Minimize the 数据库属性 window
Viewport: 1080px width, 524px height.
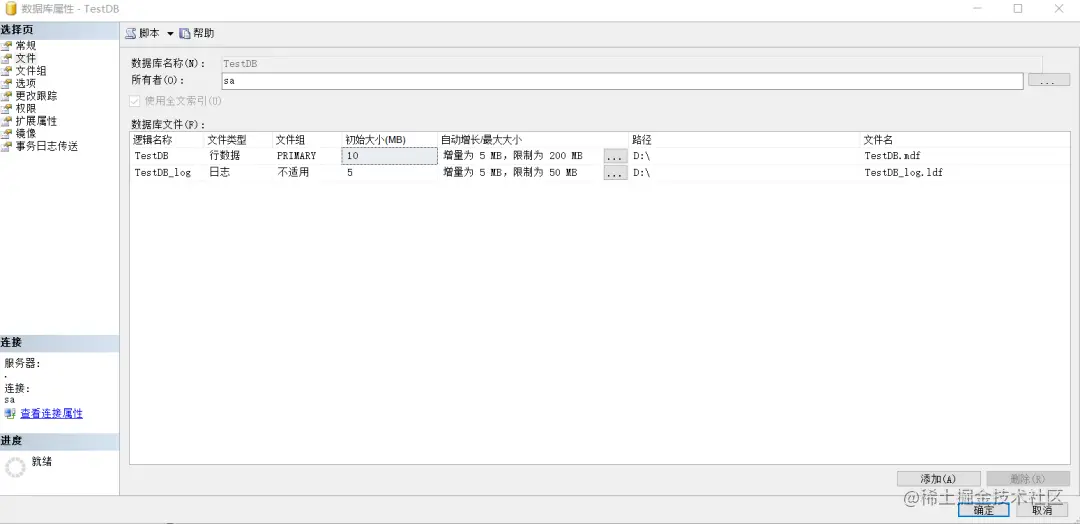(x=977, y=8)
